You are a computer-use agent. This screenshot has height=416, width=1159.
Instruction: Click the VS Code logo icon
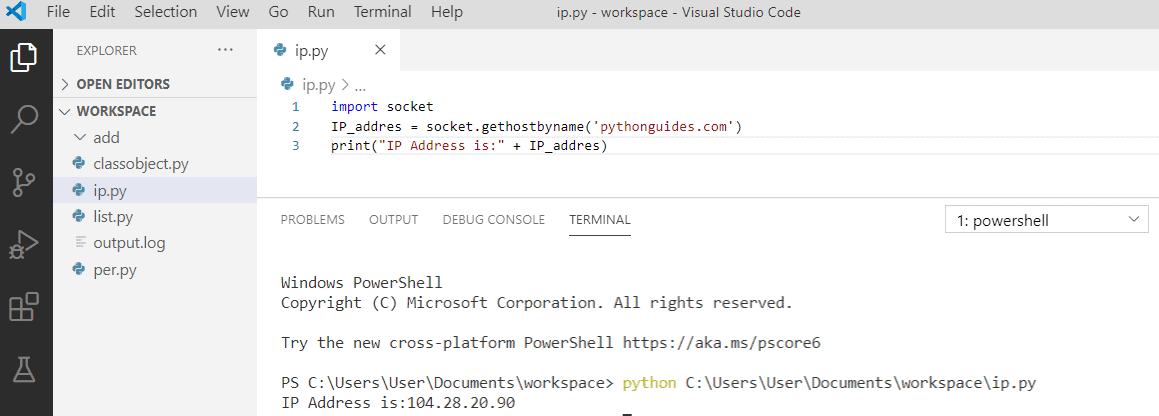[x=16, y=12]
